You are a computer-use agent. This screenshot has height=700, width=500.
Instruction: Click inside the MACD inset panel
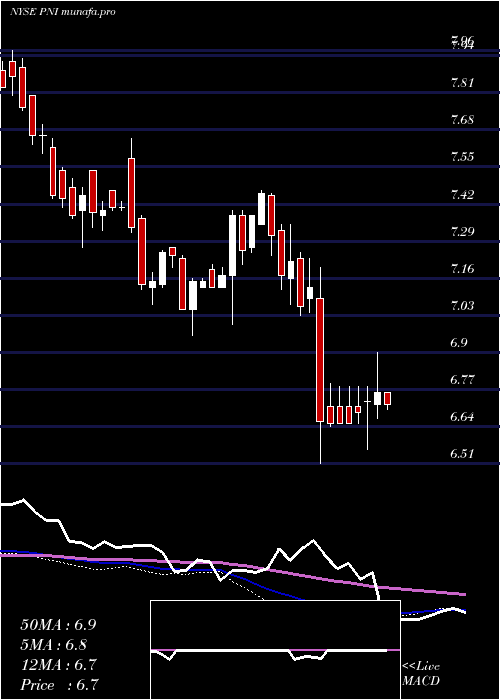tap(275, 650)
